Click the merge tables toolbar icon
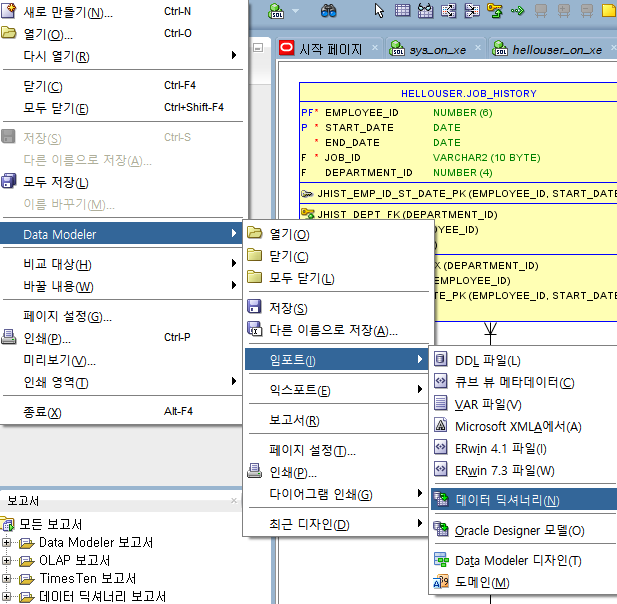Screen dimensions: 617x604 tap(472, 11)
